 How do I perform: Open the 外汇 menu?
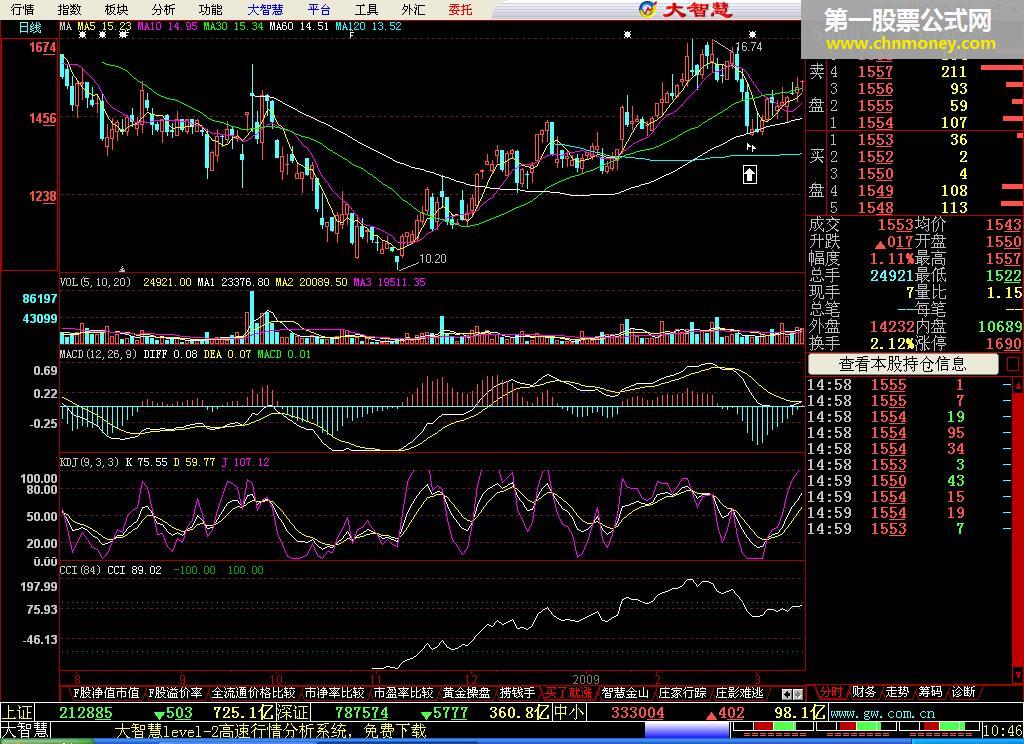413,10
